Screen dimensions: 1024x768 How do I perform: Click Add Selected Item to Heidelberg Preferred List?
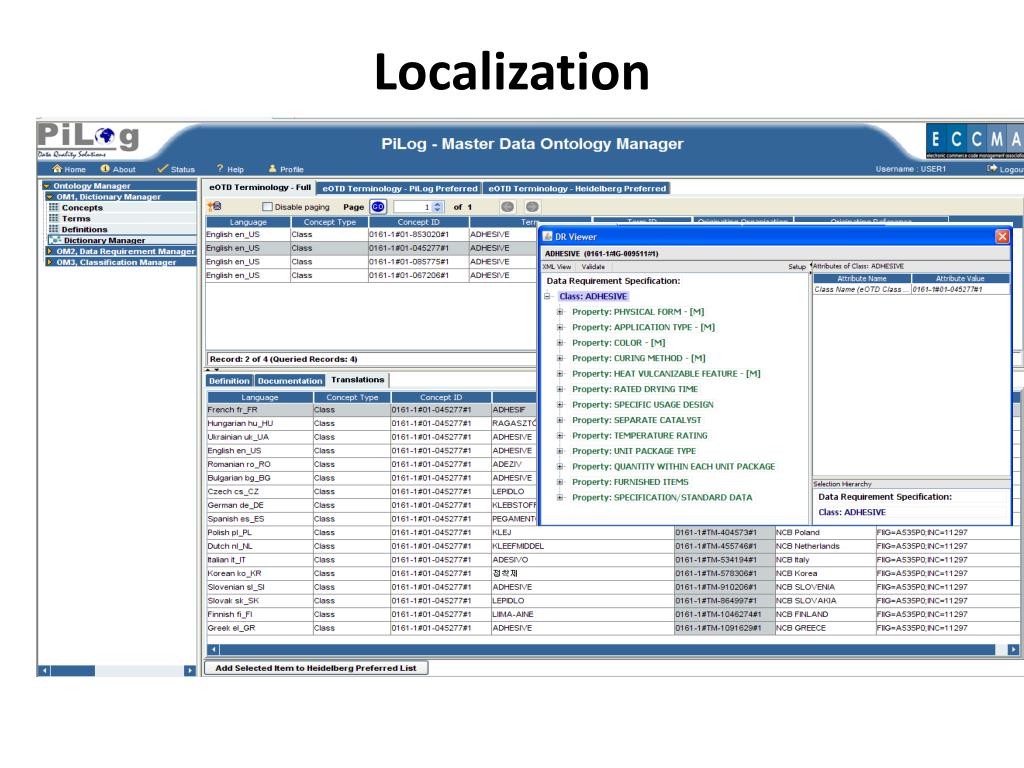316,668
